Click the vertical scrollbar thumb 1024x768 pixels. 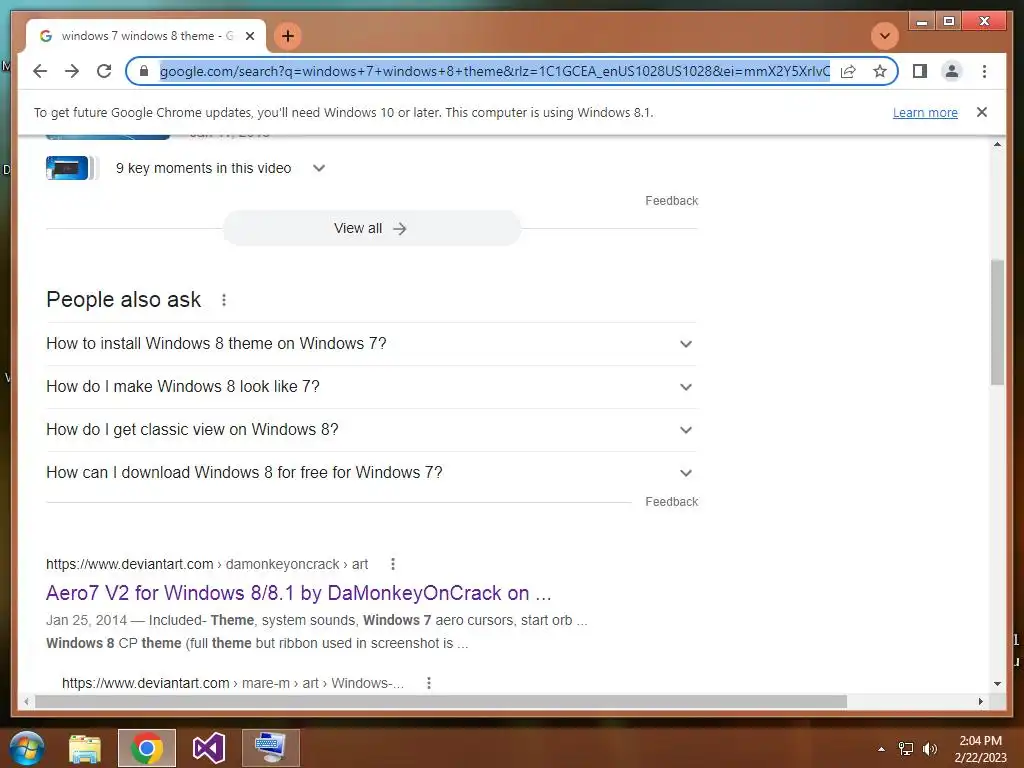pos(997,322)
